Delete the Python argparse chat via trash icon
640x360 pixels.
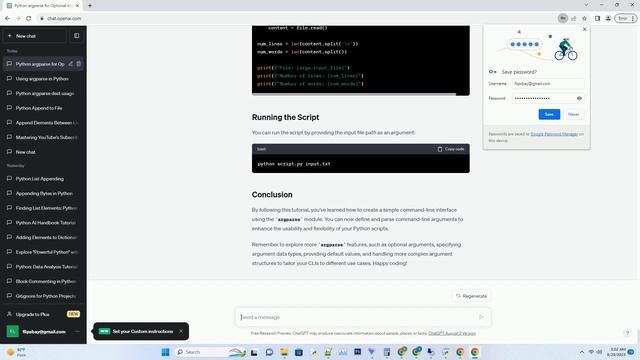(79, 64)
